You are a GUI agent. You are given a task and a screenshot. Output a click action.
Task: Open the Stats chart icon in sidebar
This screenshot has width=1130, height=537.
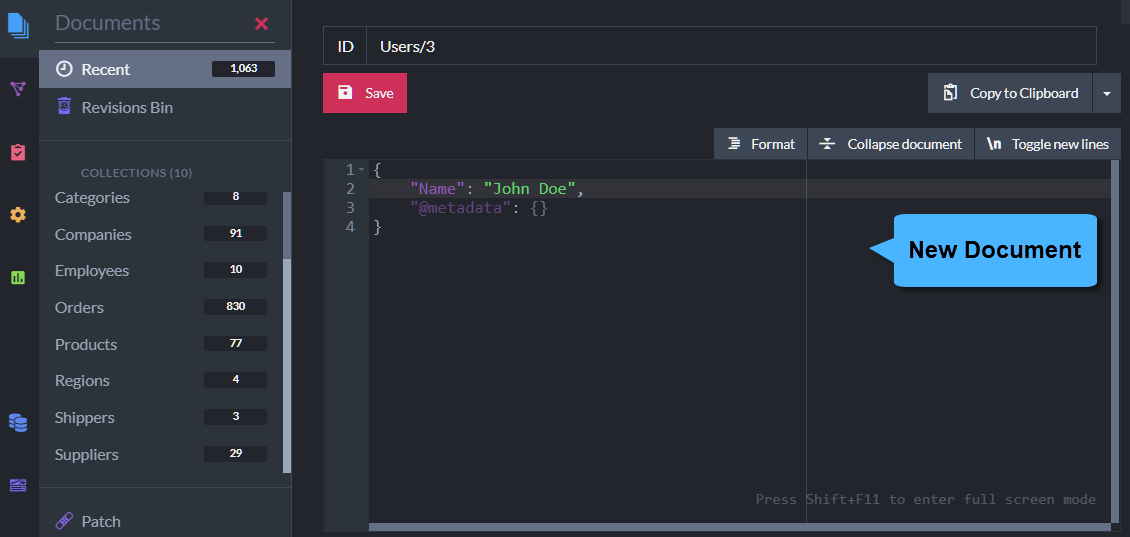tap(18, 278)
